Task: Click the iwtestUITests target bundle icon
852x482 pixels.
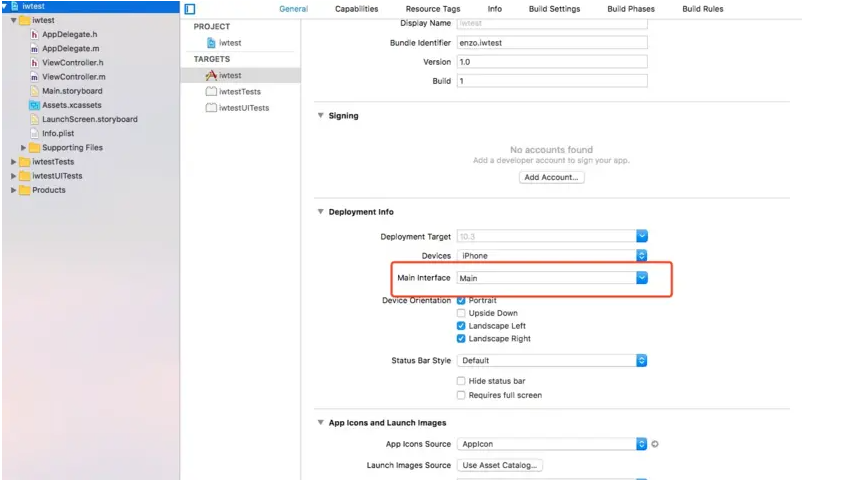Action: click(211, 108)
